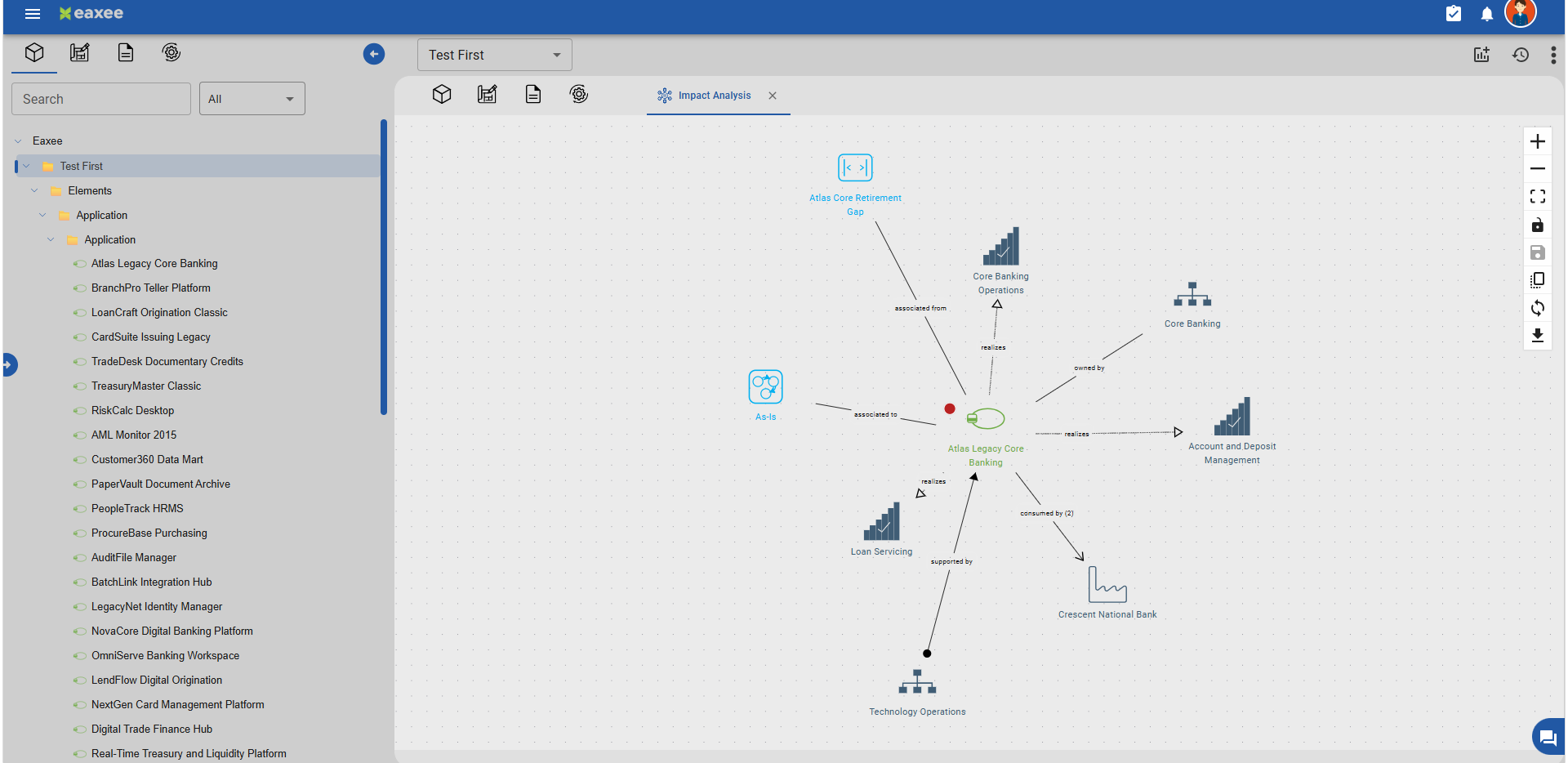Select BranchPro Teller Platform tree item
The image size is (1568, 763).
(x=151, y=288)
